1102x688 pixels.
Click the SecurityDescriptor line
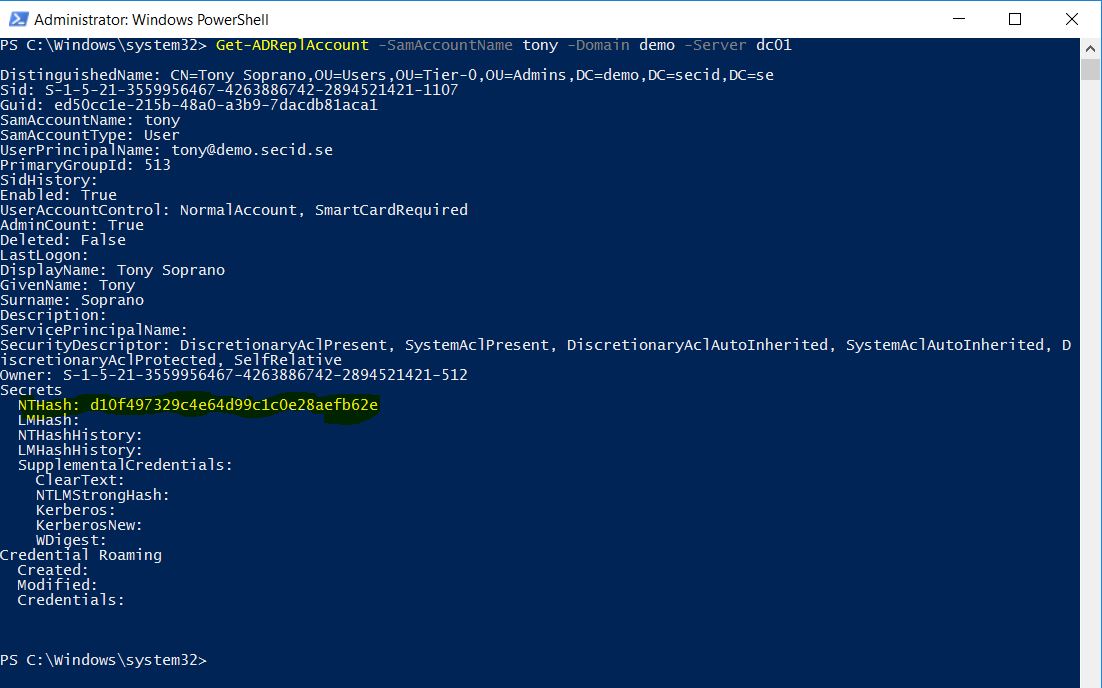(x=536, y=352)
